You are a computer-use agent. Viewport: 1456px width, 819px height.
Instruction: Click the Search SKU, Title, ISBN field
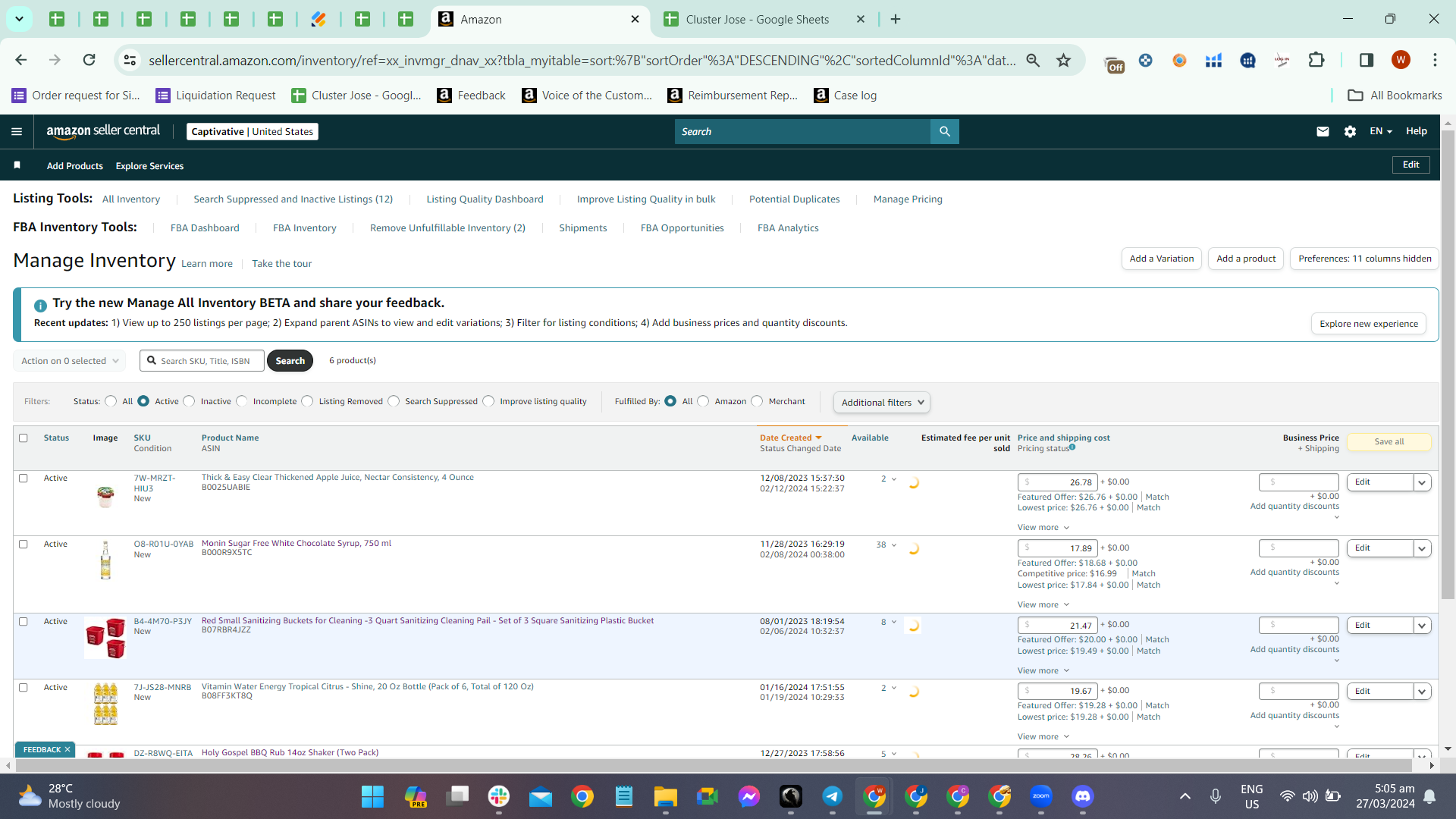tap(202, 361)
